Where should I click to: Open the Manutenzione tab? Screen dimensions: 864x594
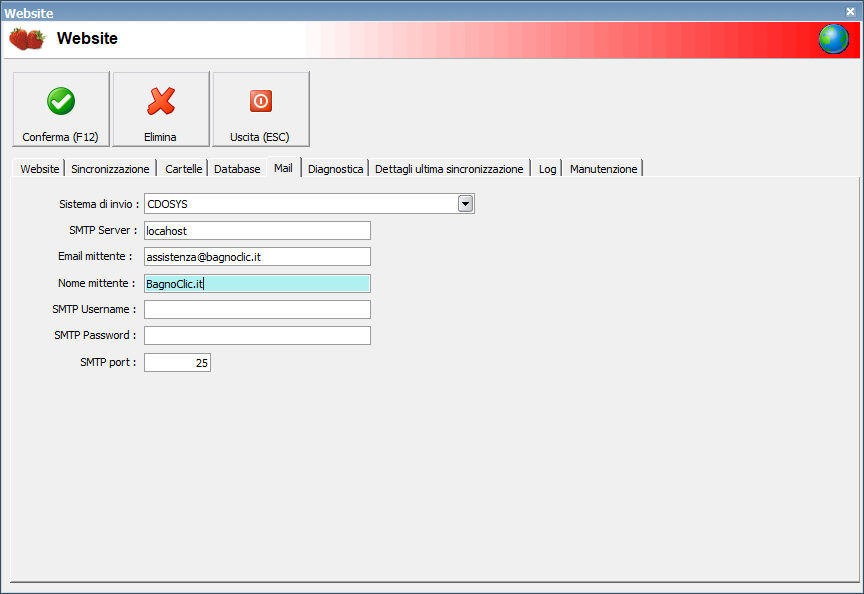pos(603,169)
